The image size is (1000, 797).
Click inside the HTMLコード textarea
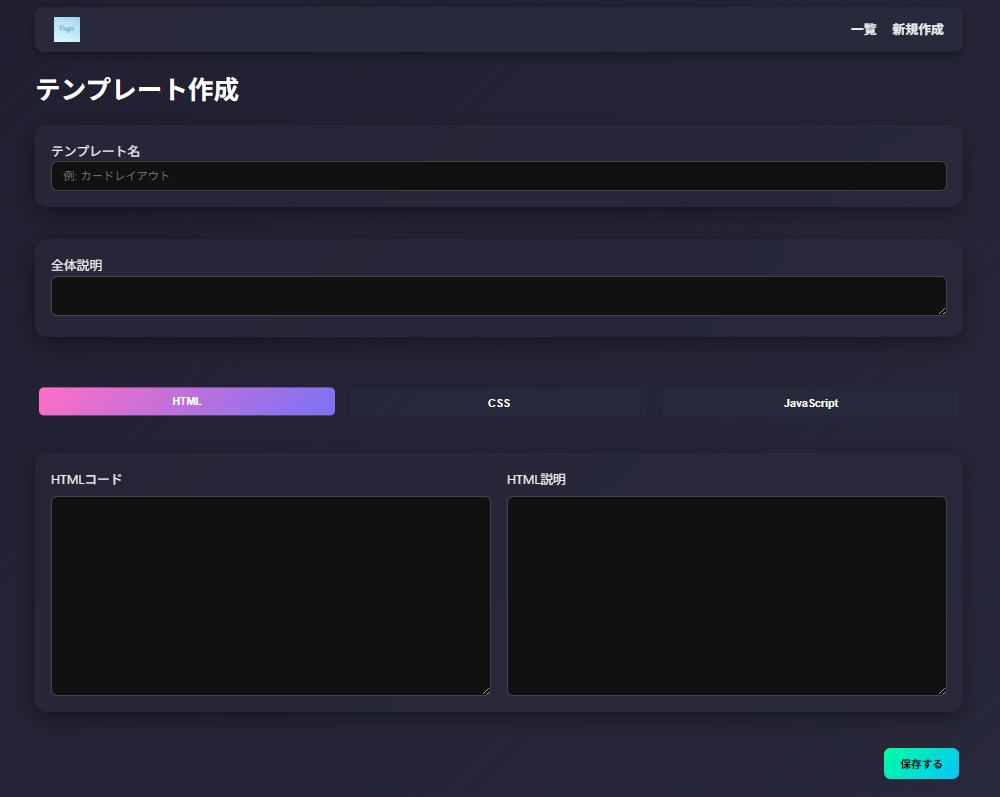(270, 595)
